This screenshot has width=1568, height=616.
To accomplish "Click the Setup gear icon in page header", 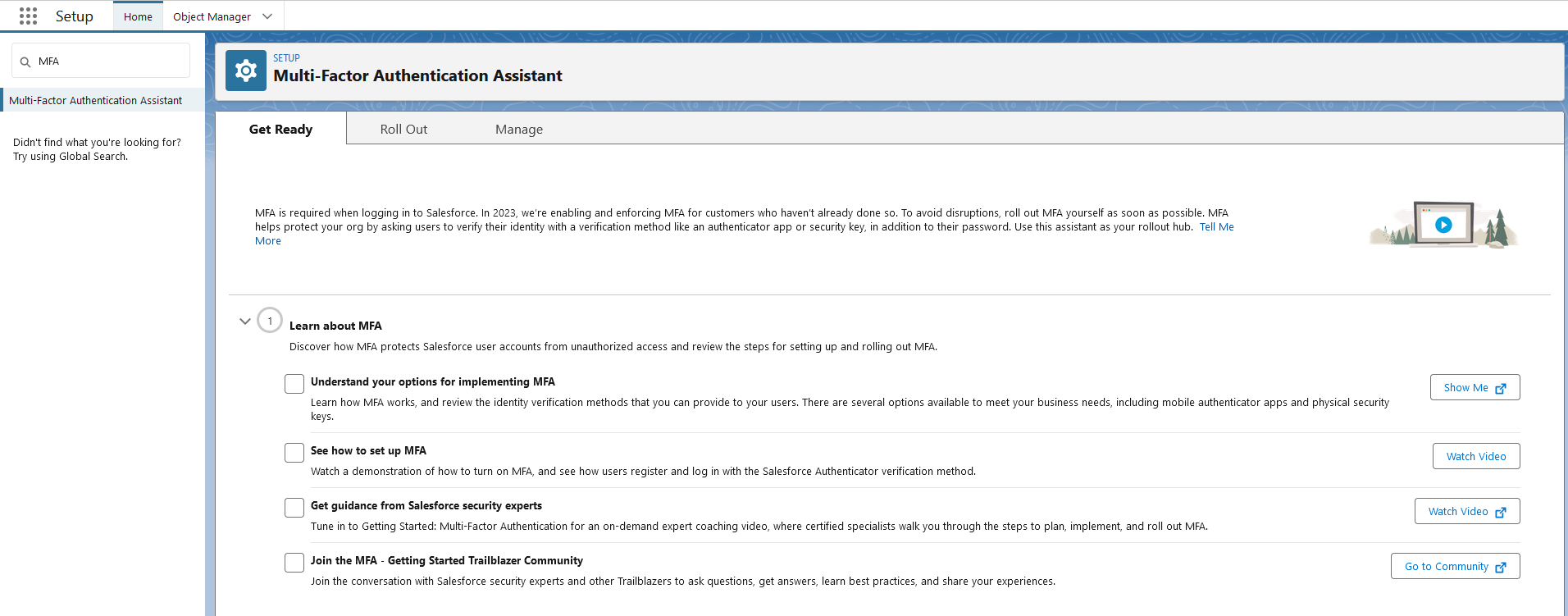I will tap(246, 71).
